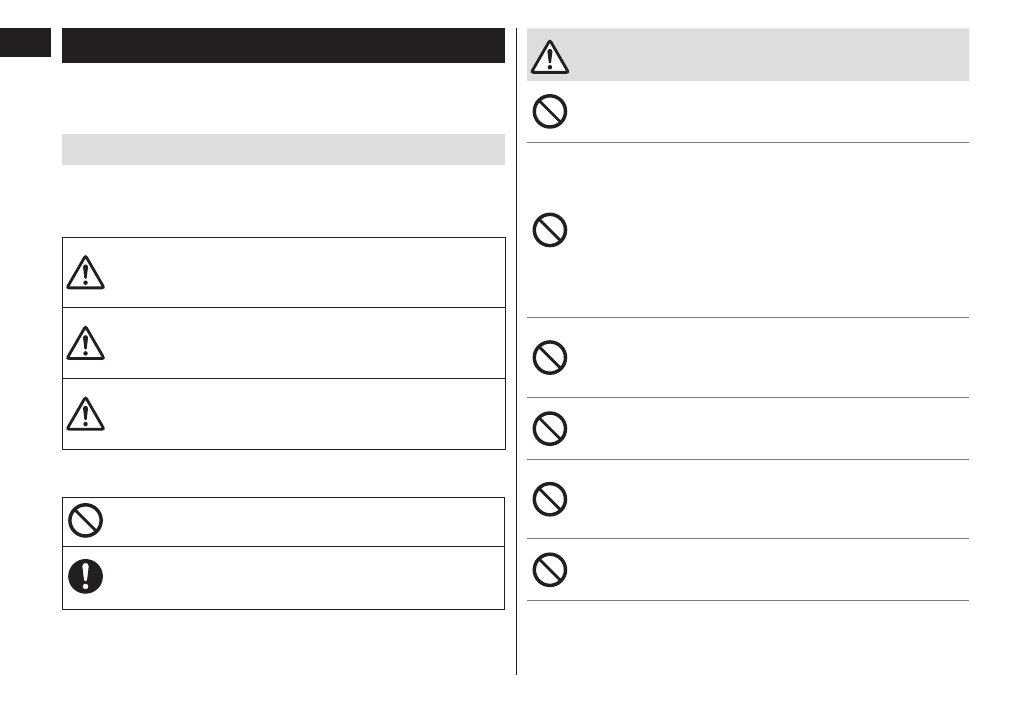Click the third prohibition symbol in the right column
The width and height of the screenshot is (1032, 726).
point(550,357)
